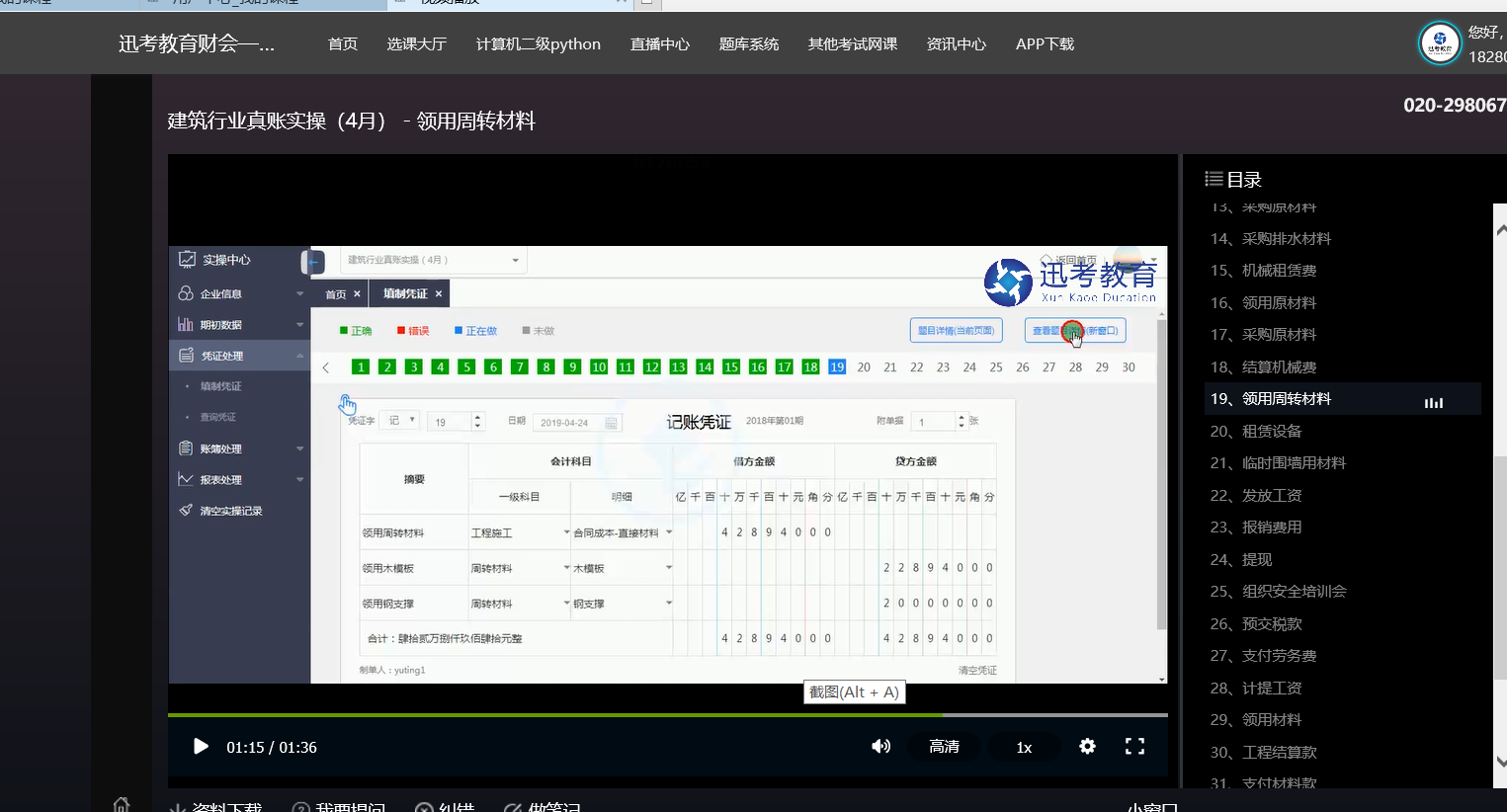
Task: Click the equalizer icon beside 领用周转材料
Action: click(x=1433, y=400)
